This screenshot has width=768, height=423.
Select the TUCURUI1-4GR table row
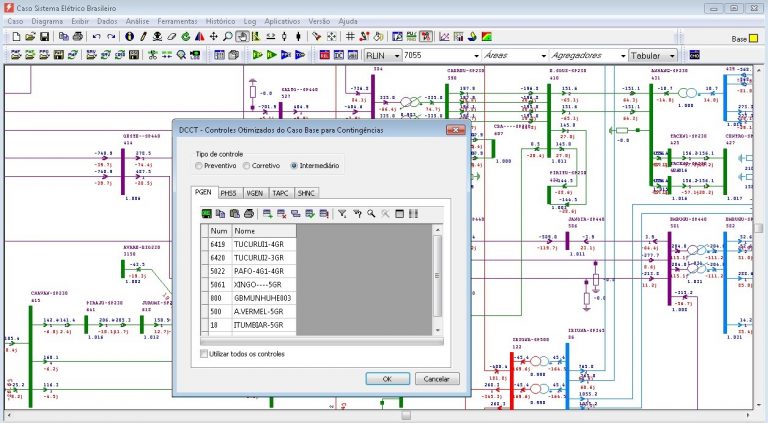coord(258,244)
